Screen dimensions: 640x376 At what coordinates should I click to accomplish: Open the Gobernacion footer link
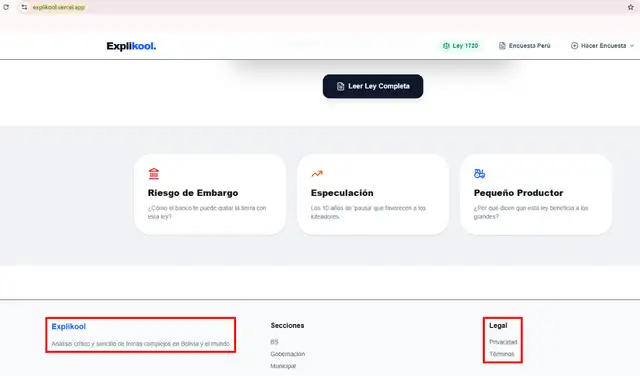tap(288, 354)
